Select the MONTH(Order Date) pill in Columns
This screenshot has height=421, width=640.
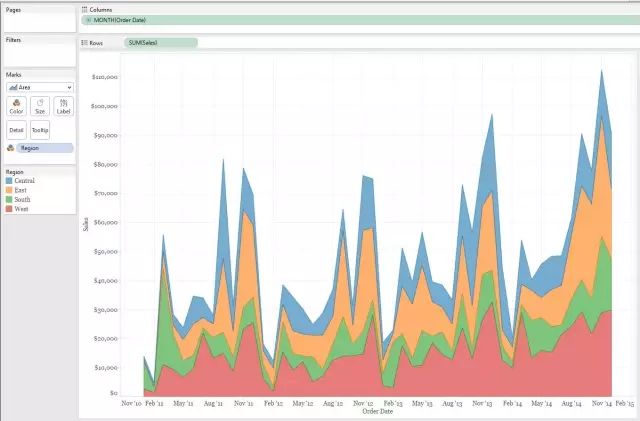361,20
